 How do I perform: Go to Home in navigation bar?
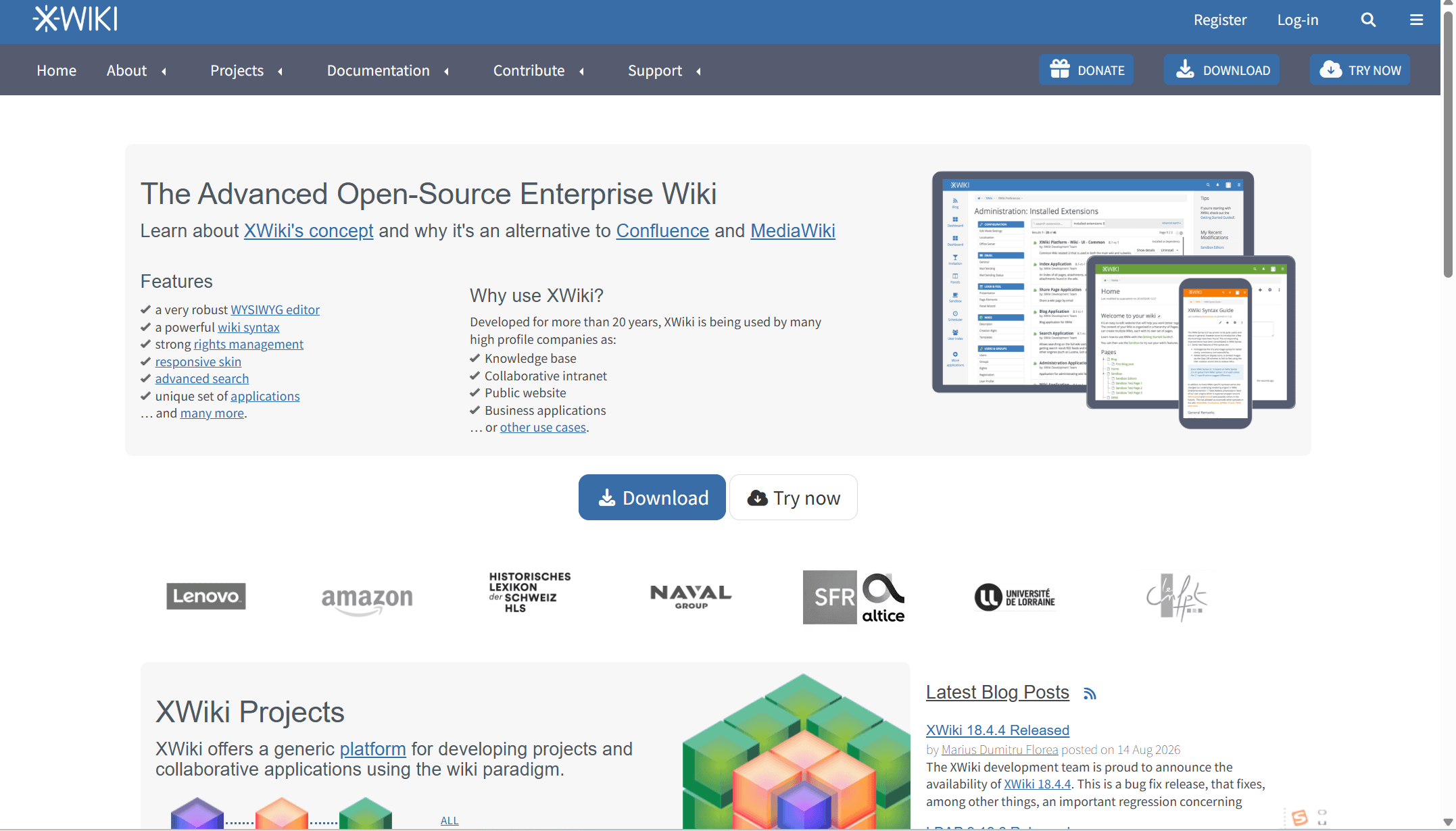tap(56, 70)
